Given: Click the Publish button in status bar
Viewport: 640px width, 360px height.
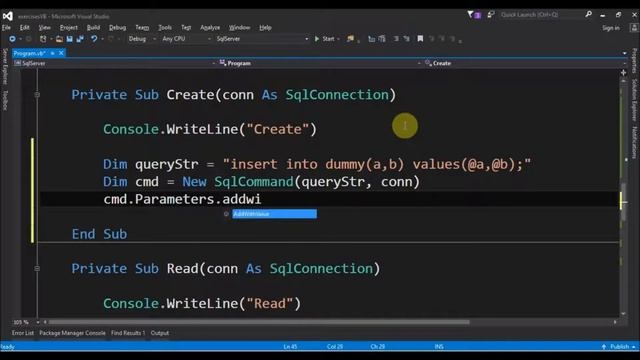Looking at the screenshot, I should coord(619,347).
